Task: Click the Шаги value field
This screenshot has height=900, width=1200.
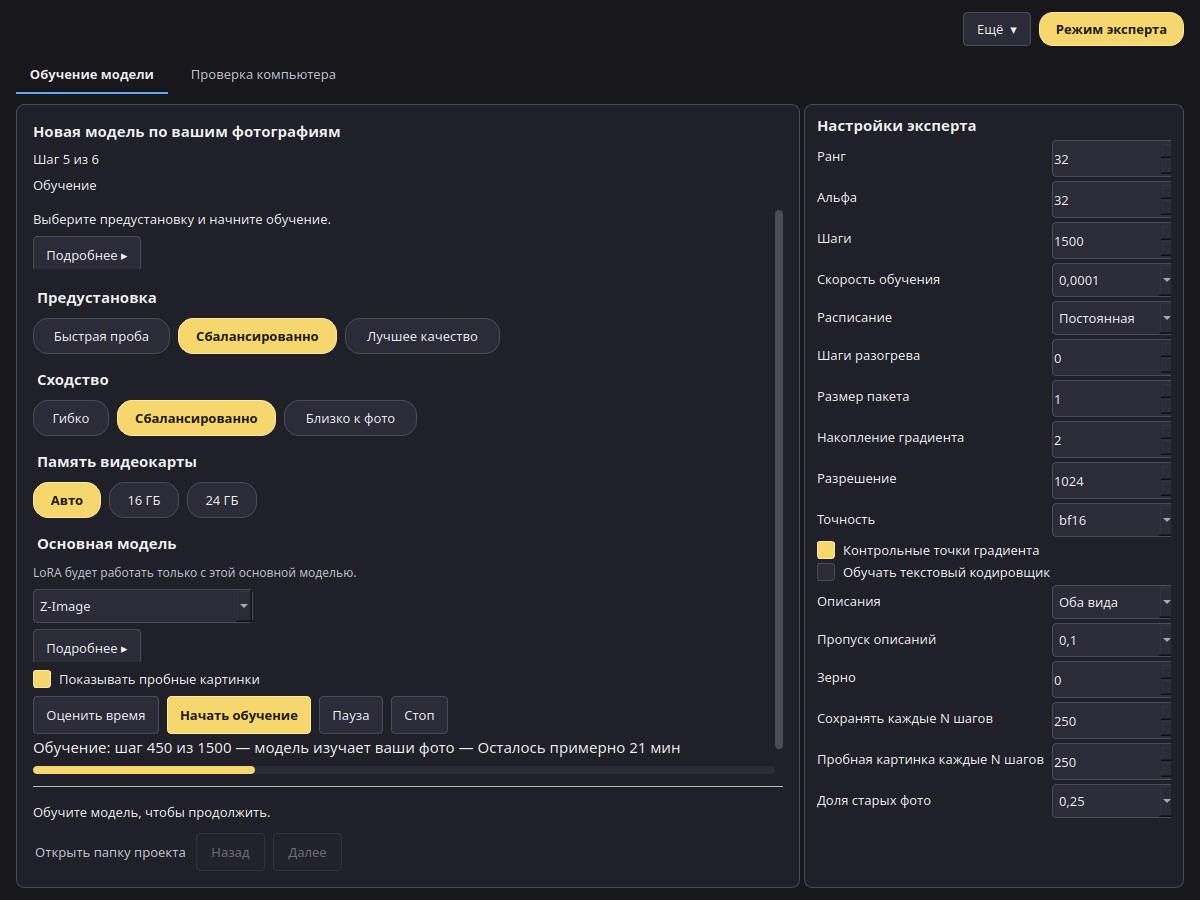Action: tap(1112, 241)
